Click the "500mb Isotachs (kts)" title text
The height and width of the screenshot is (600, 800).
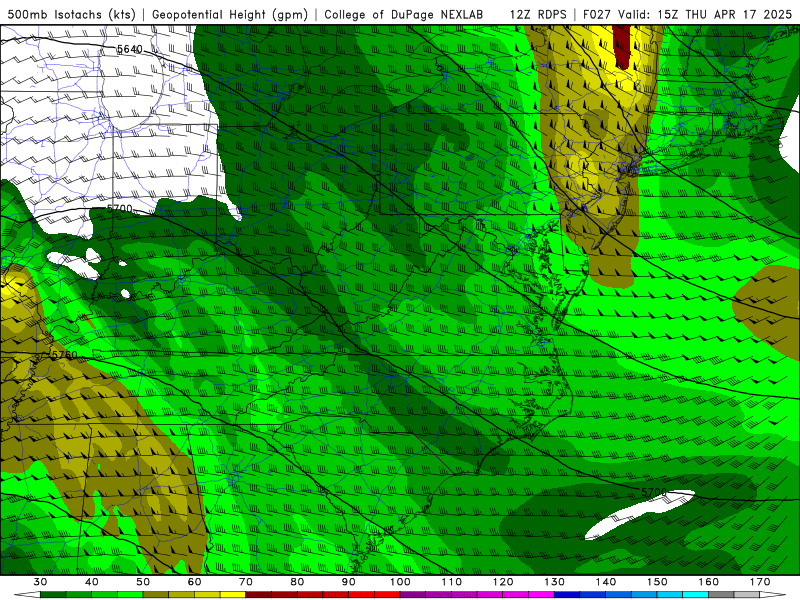(71, 14)
